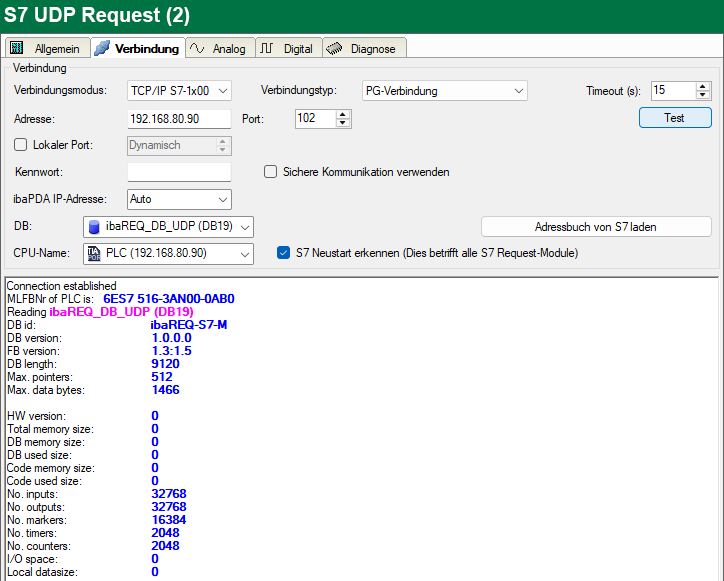
Task: Uncheck S7 Neustart erkennen option
Action: [x=283, y=253]
